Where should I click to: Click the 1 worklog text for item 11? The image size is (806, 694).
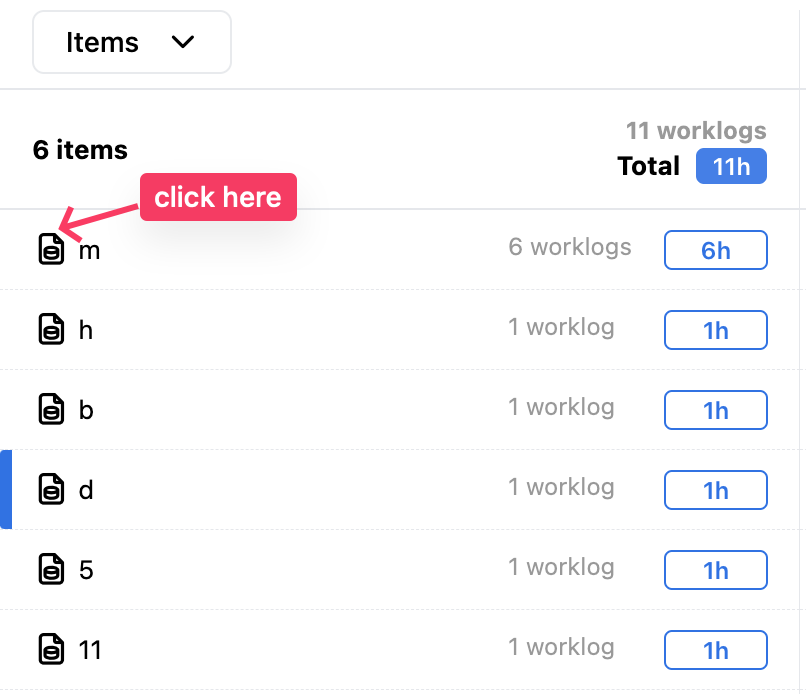(x=560, y=647)
